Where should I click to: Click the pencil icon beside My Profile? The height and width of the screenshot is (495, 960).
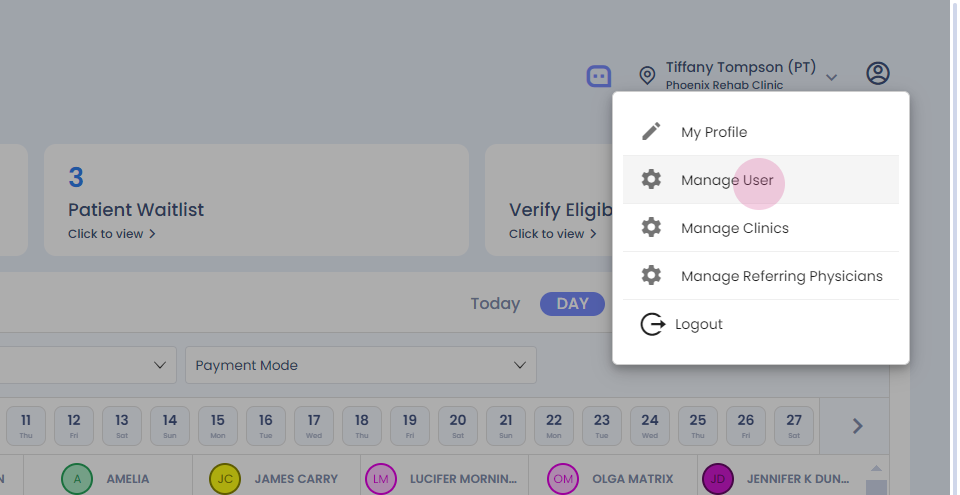(x=651, y=131)
